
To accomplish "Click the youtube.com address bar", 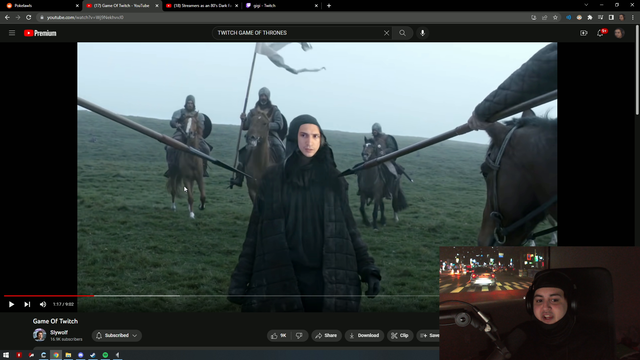I will tap(282, 18).
